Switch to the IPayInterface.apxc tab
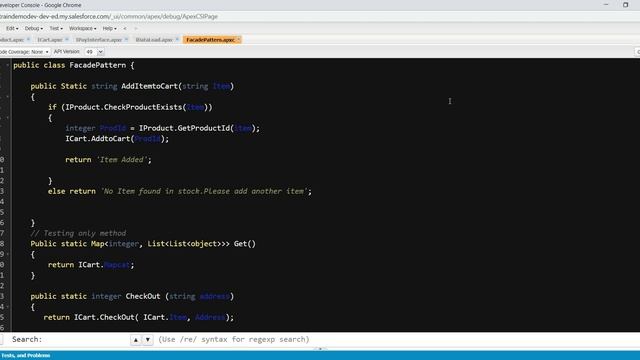This screenshot has height=360, width=640. pyautogui.click(x=99, y=40)
